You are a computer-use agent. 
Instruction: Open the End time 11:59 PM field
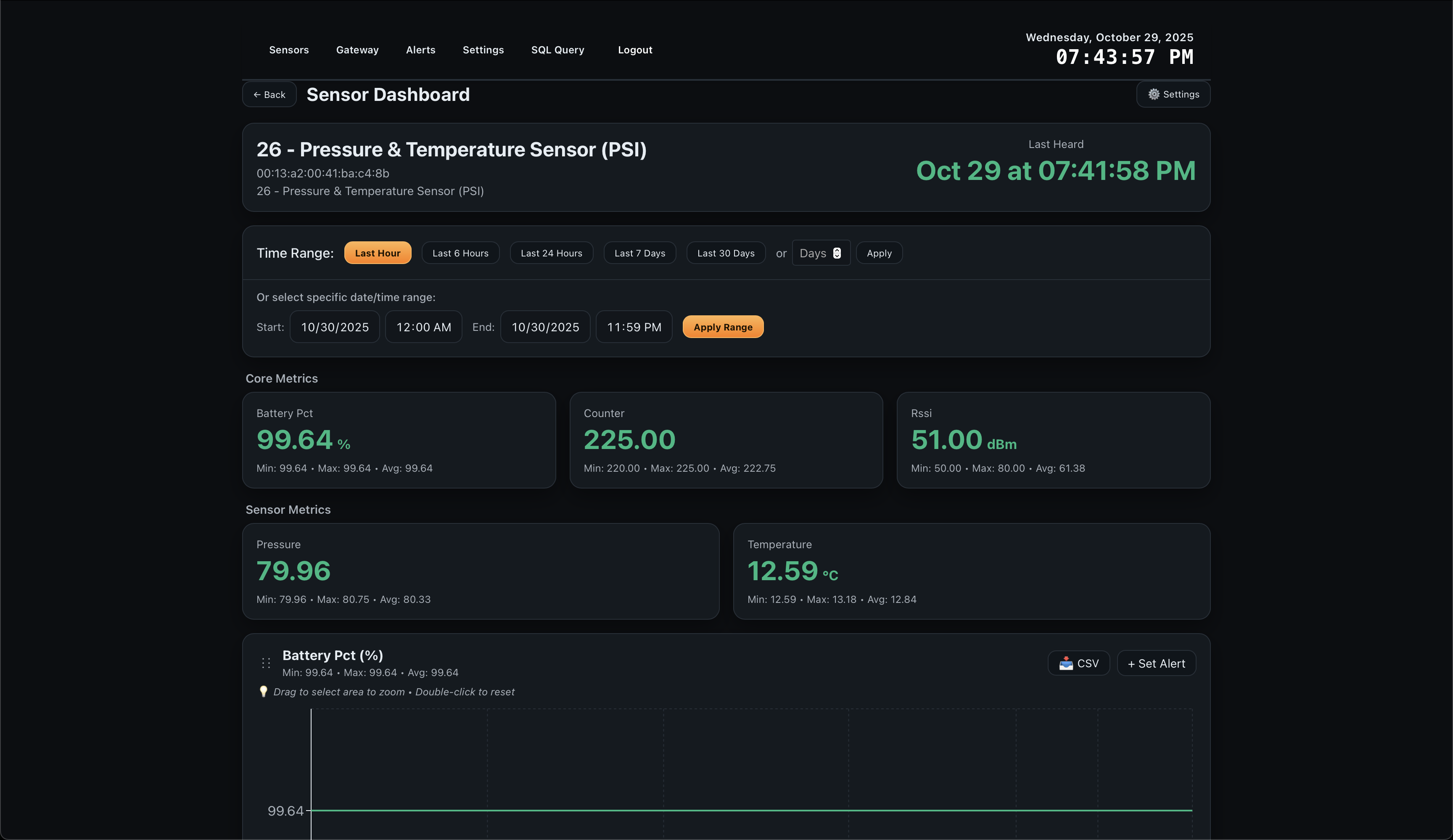(x=634, y=327)
